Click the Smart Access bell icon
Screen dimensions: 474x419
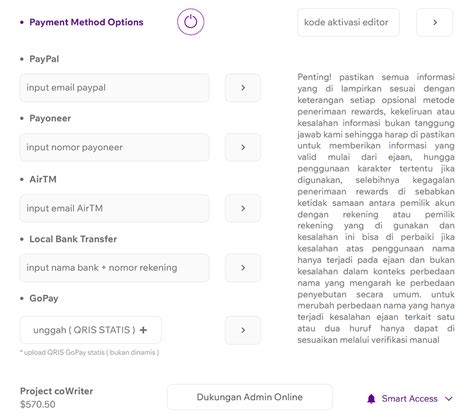[x=371, y=399]
